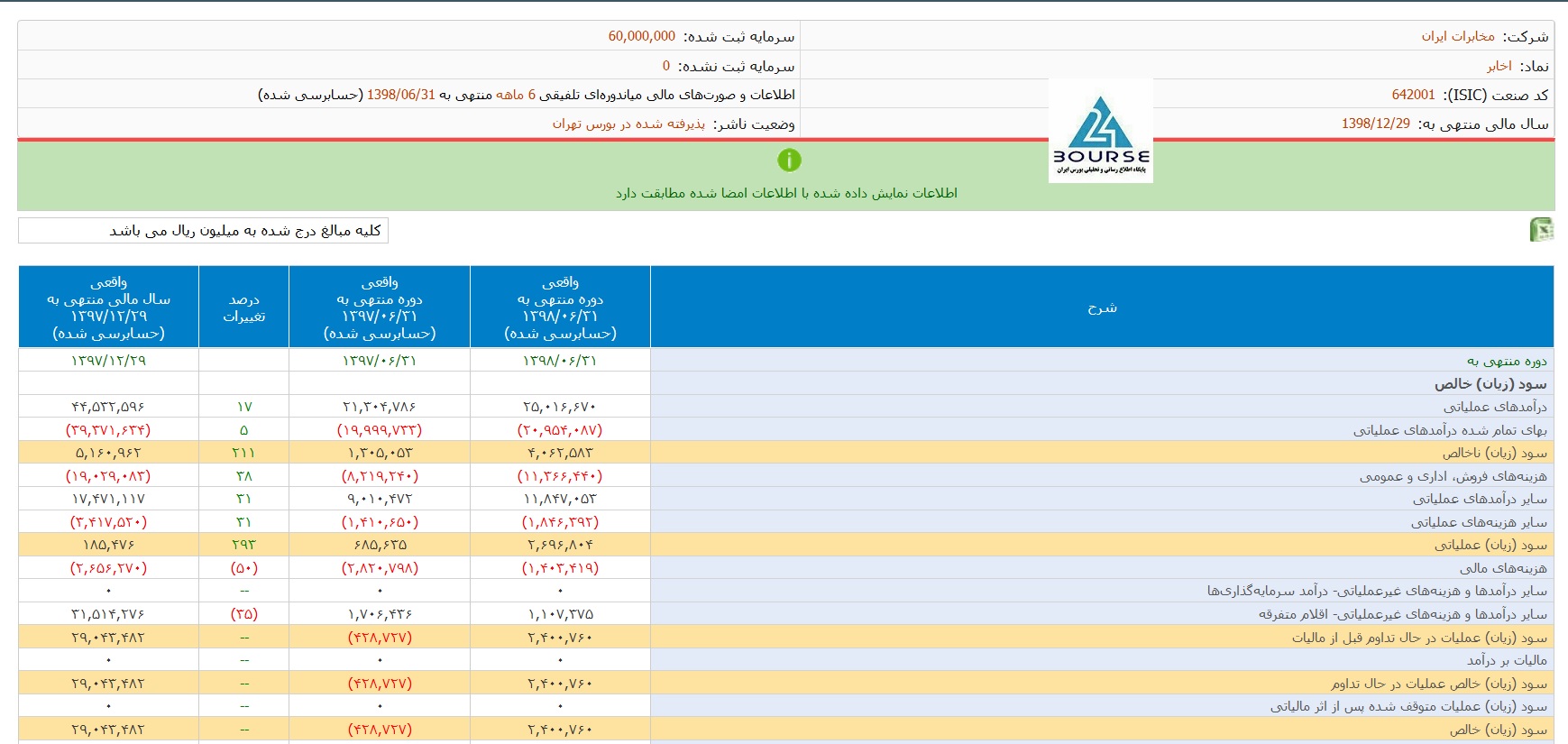The image size is (1568, 744).
Task: Click the هزینه‌های مالی row label
Action: point(1502,568)
